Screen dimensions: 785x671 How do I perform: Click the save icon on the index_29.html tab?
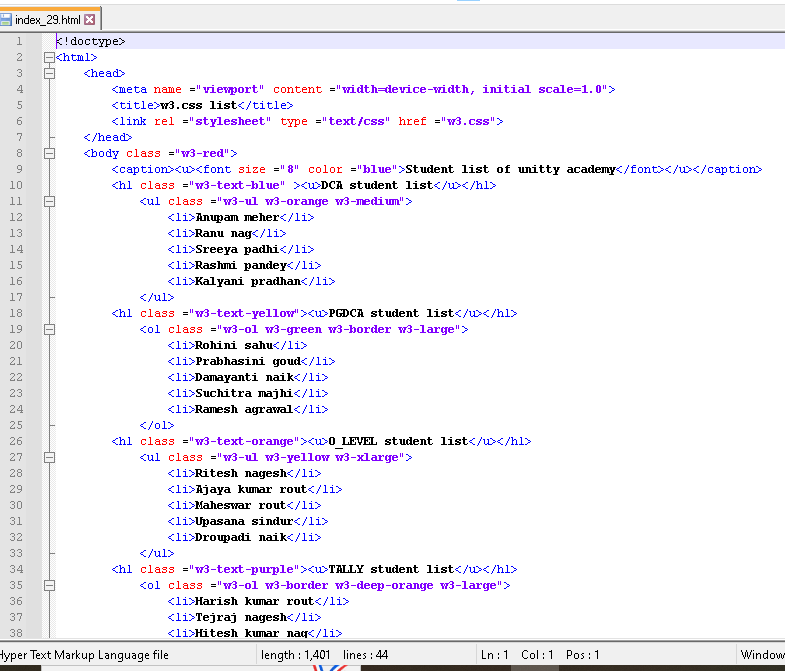[x=6, y=20]
